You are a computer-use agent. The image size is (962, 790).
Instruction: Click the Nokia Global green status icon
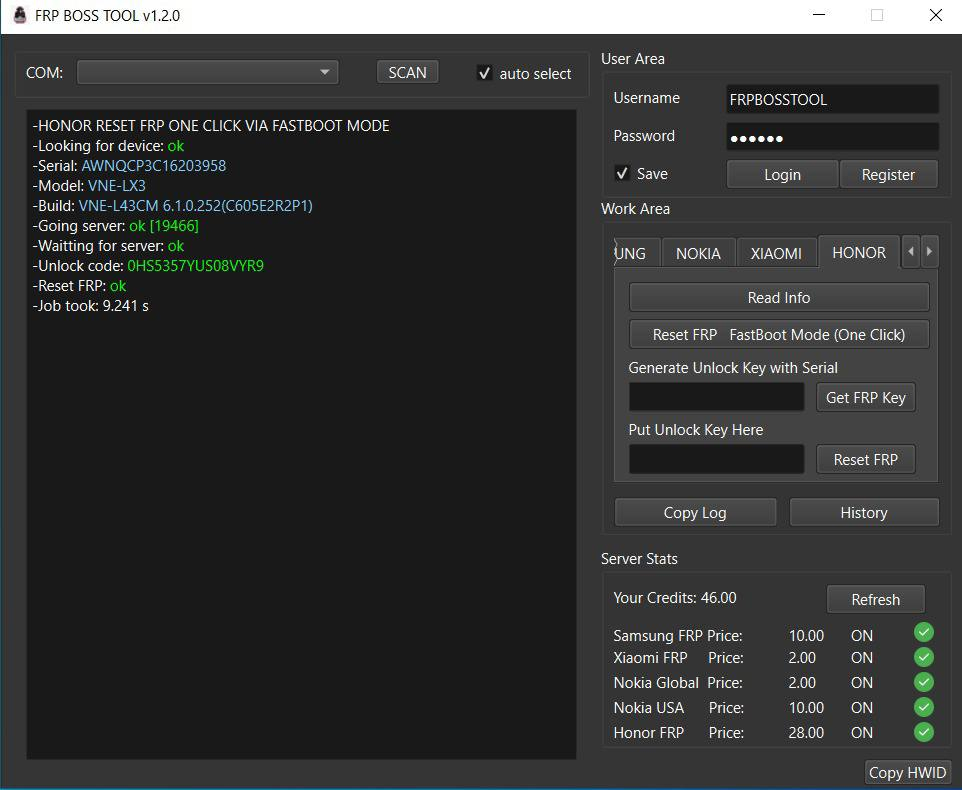click(924, 682)
